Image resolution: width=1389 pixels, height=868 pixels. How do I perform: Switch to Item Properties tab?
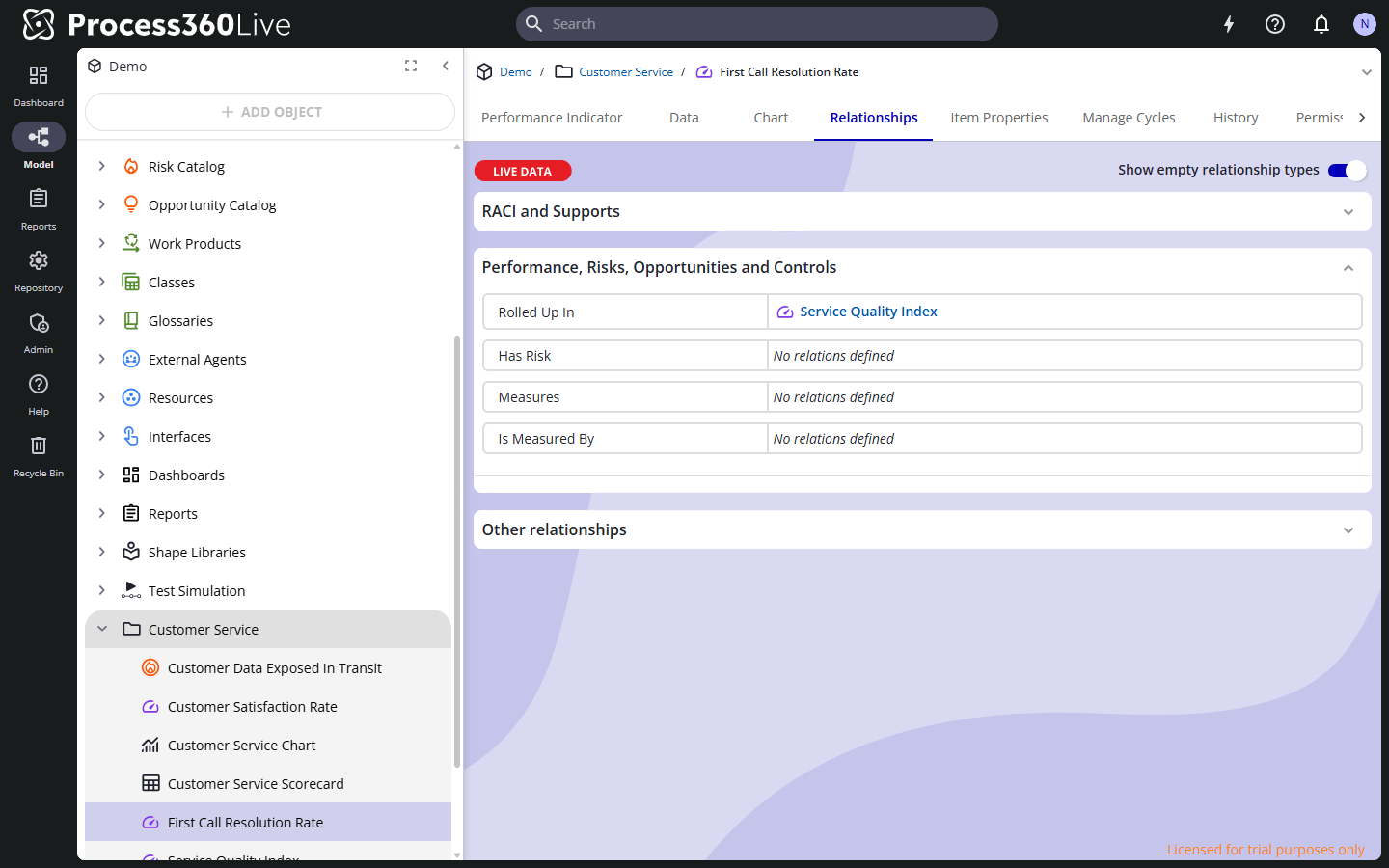(x=999, y=118)
